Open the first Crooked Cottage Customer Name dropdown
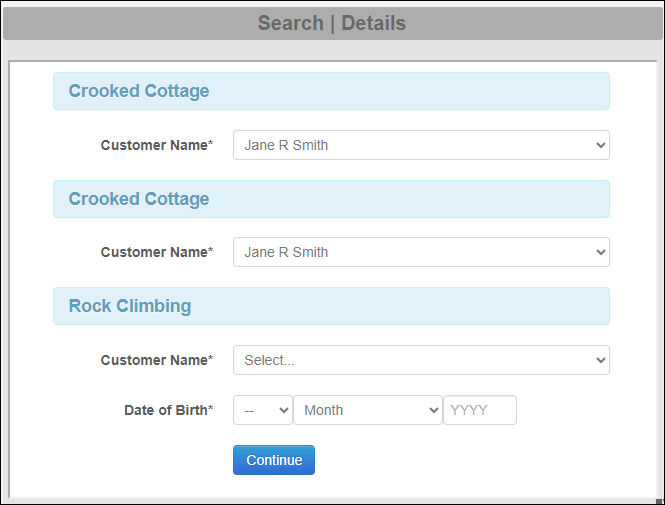 pyautogui.click(x=421, y=145)
